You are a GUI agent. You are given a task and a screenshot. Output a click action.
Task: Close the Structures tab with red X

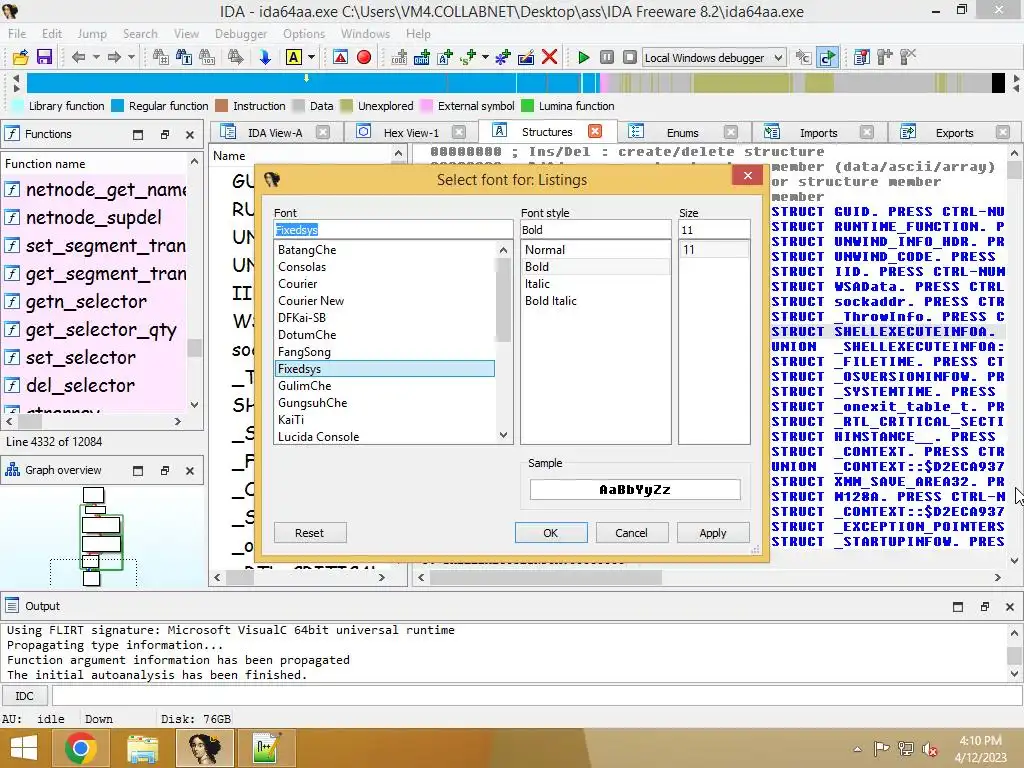[595, 131]
